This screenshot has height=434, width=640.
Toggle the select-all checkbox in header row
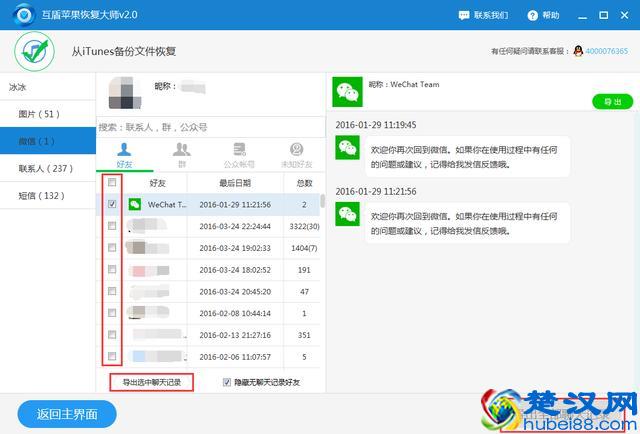point(112,183)
